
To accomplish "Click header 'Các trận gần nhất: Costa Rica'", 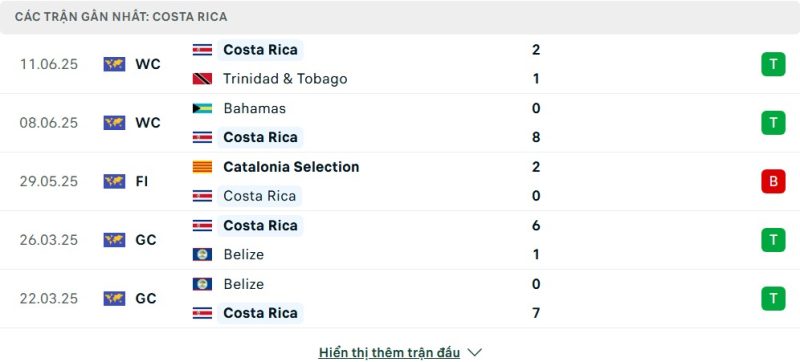I will [x=121, y=17].
